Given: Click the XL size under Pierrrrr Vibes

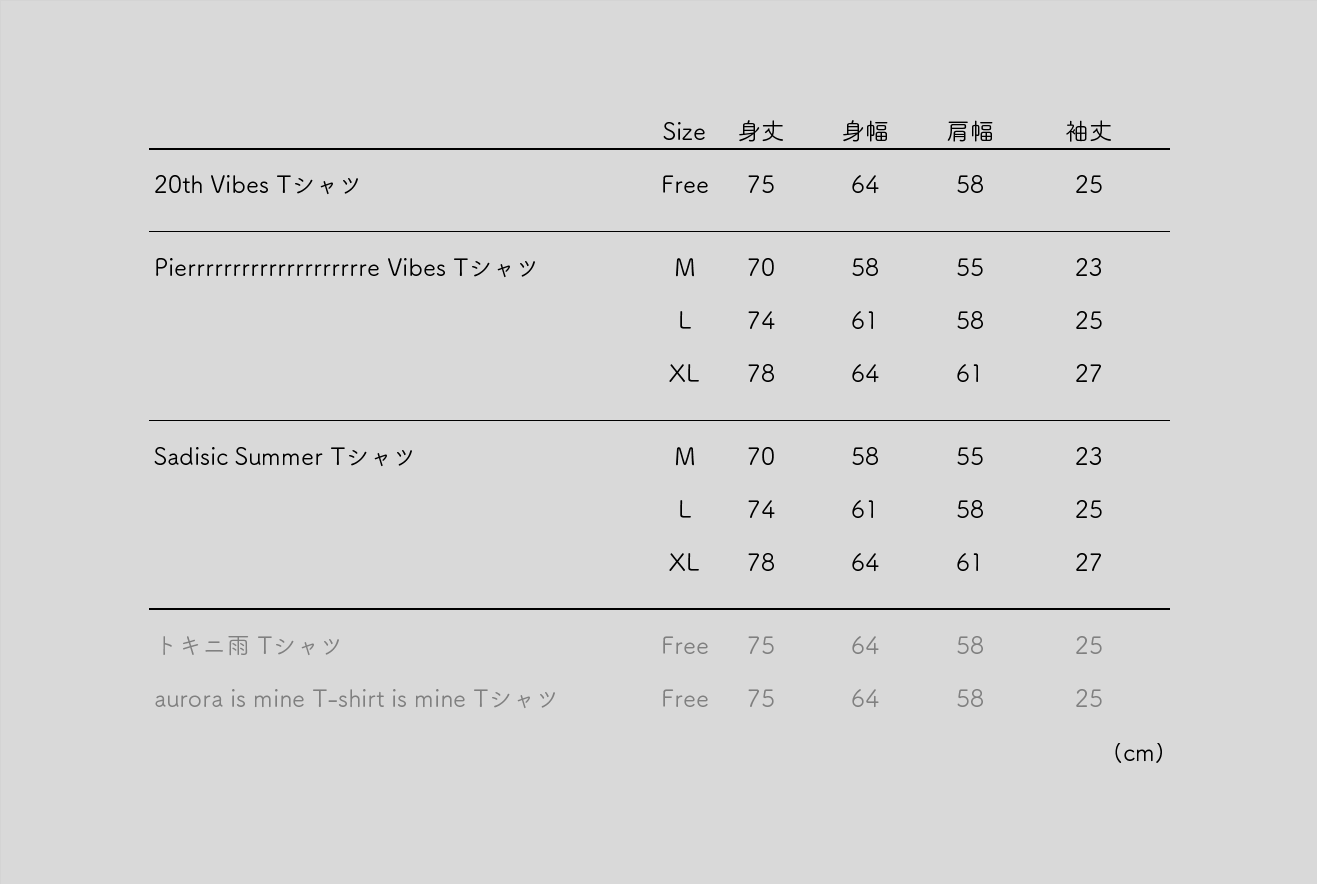Looking at the screenshot, I should click(684, 374).
